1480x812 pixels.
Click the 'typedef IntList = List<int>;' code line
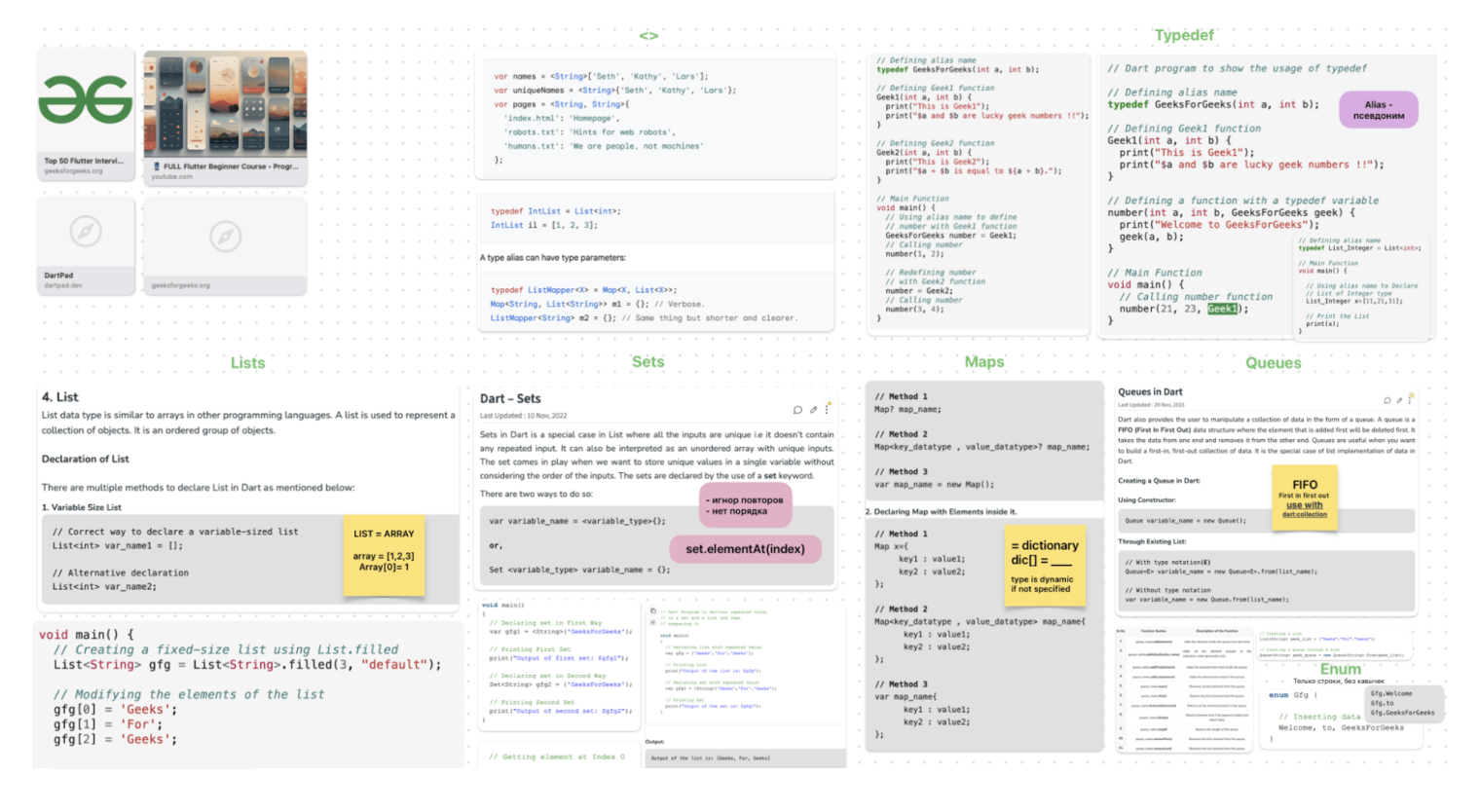click(x=556, y=210)
